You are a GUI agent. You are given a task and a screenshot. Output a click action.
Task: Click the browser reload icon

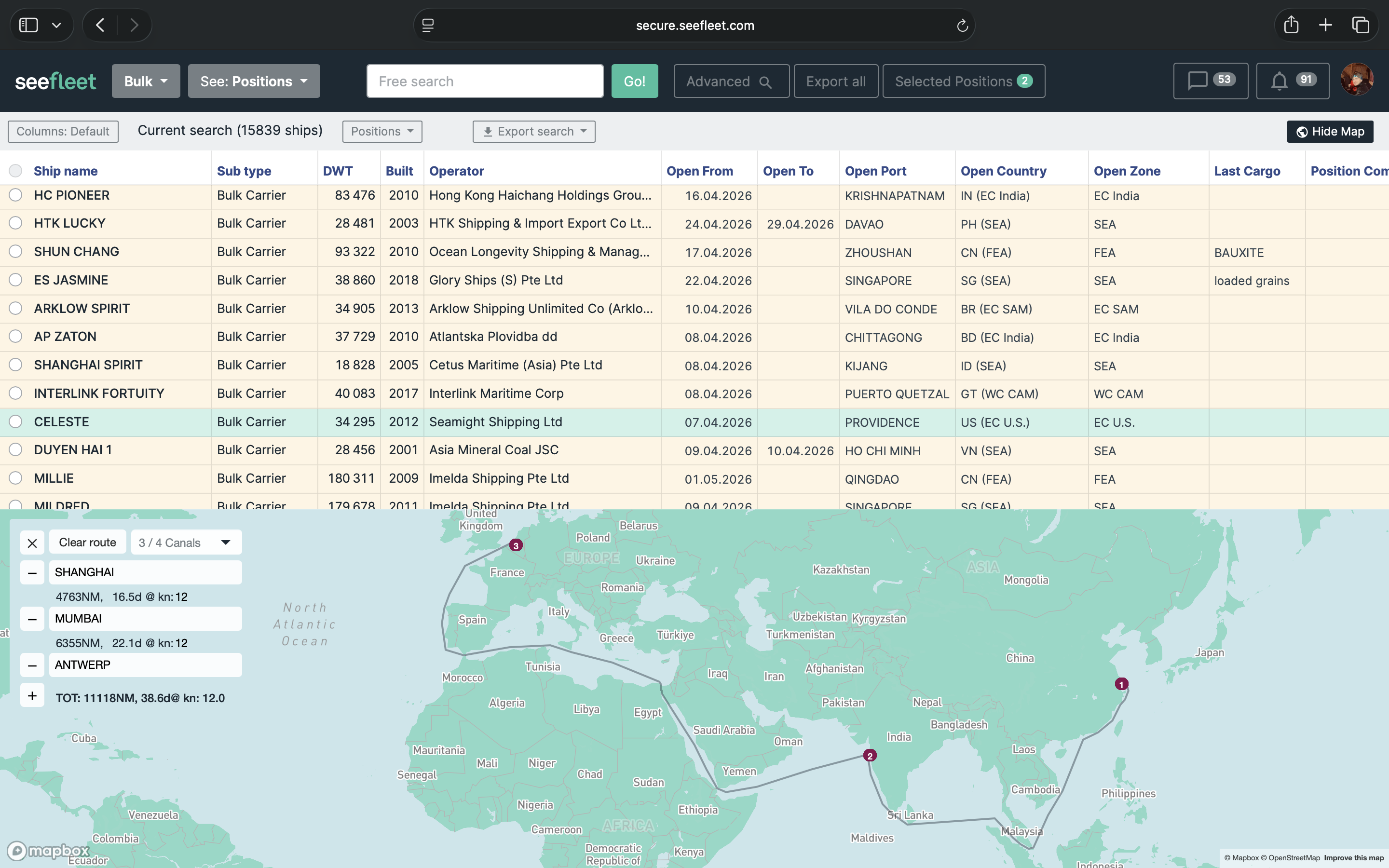tap(962, 25)
